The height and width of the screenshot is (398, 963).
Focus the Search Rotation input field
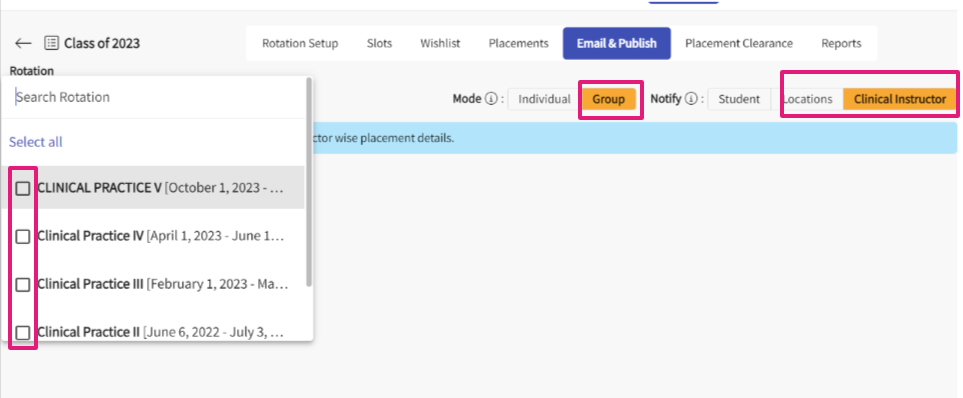click(x=154, y=97)
